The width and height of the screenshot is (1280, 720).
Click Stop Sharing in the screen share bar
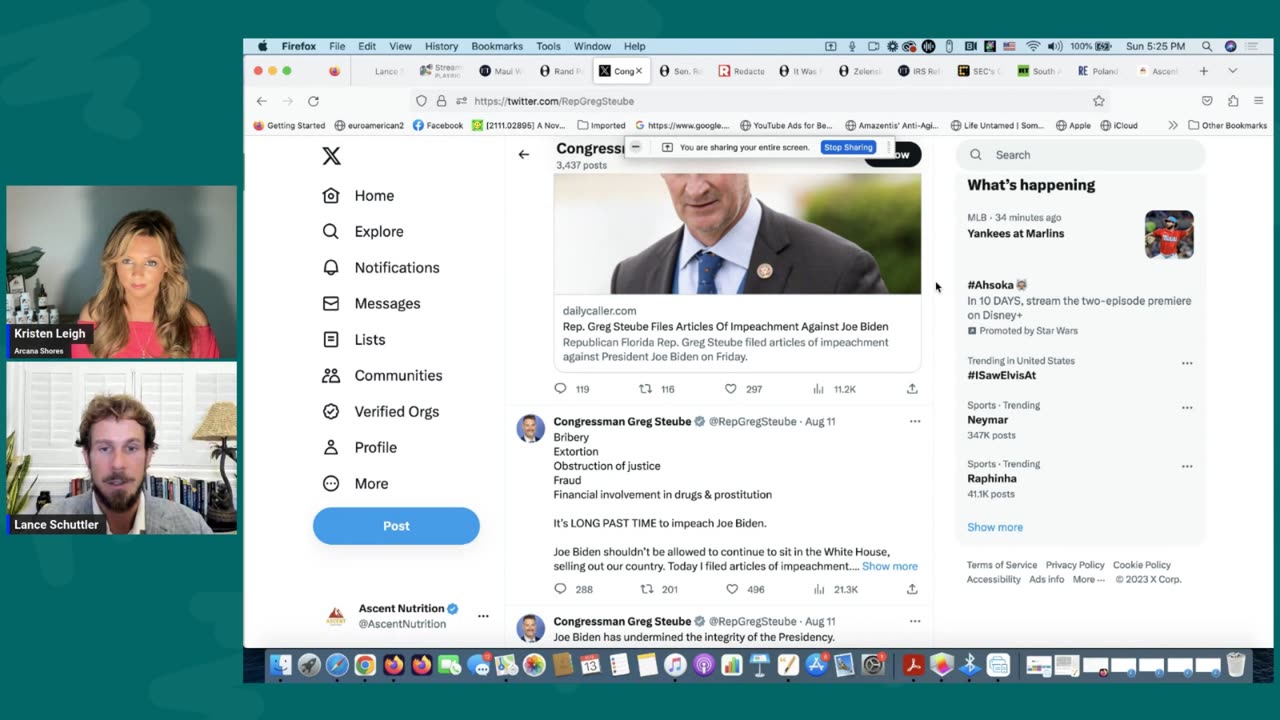coord(848,147)
